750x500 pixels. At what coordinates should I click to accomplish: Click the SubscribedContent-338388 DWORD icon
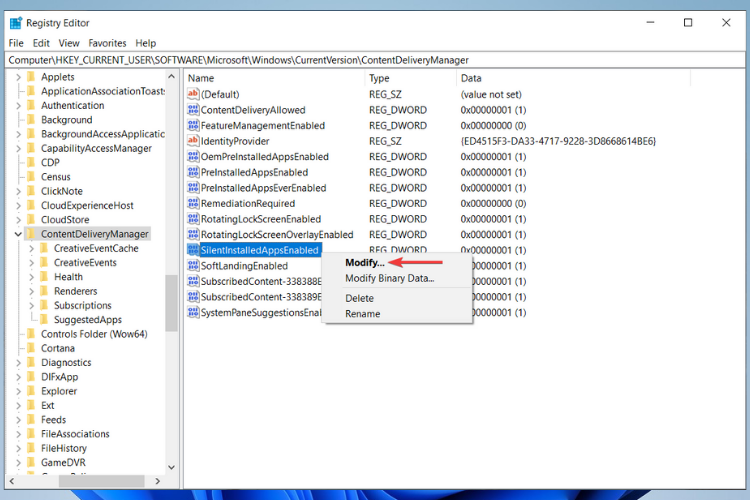(x=193, y=281)
